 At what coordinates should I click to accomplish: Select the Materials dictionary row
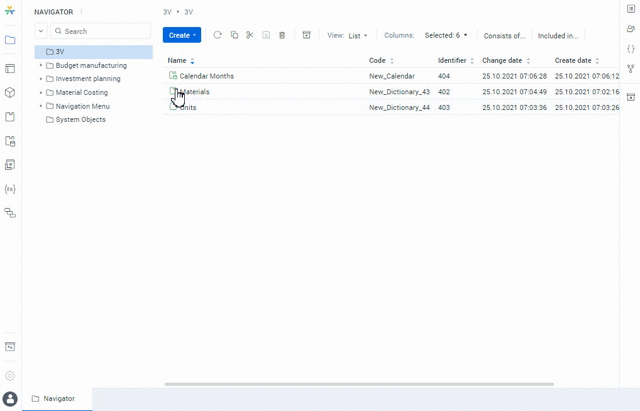pyautogui.click(x=391, y=92)
